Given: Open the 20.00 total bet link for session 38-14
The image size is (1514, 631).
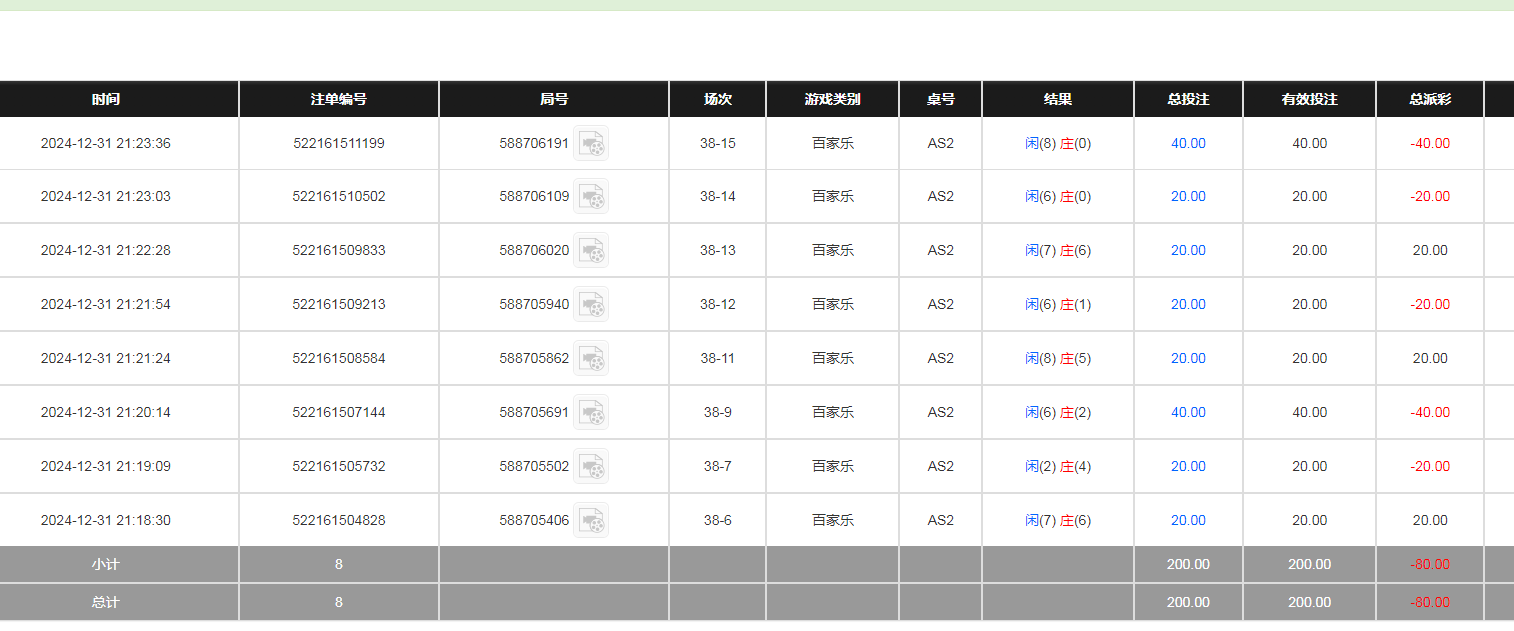Looking at the screenshot, I should tap(1188, 197).
